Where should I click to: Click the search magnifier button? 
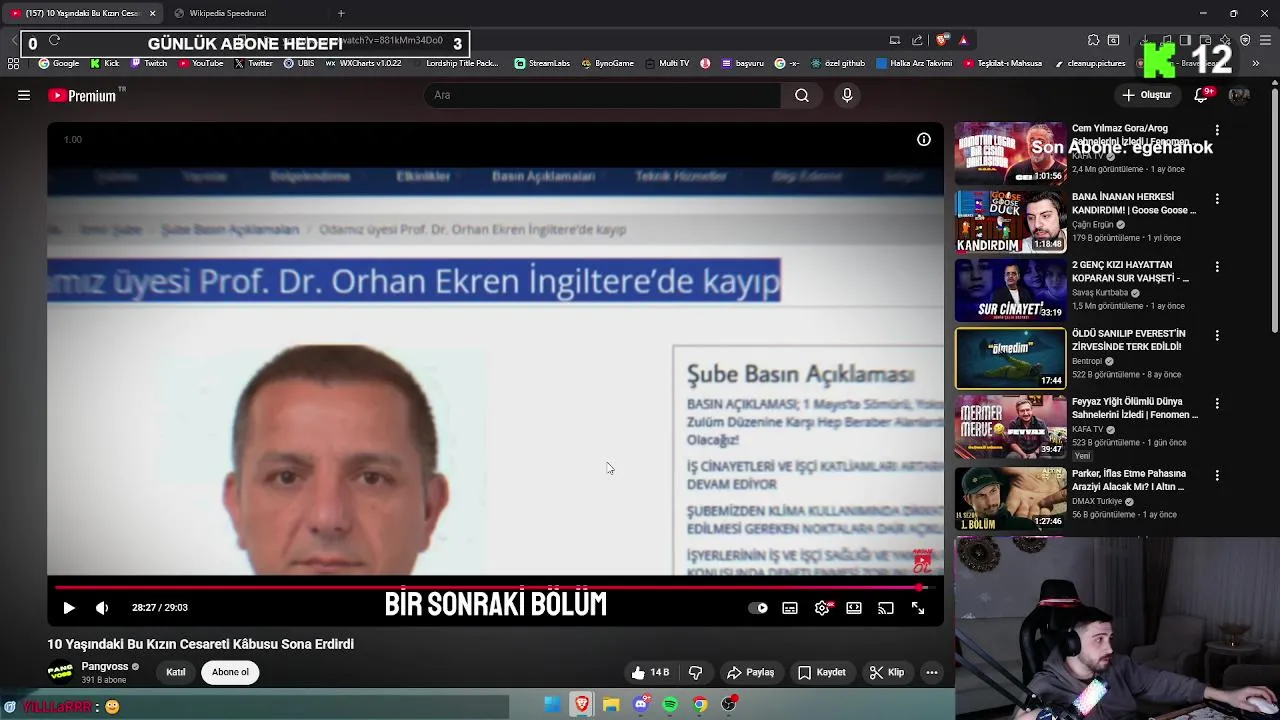[801, 95]
